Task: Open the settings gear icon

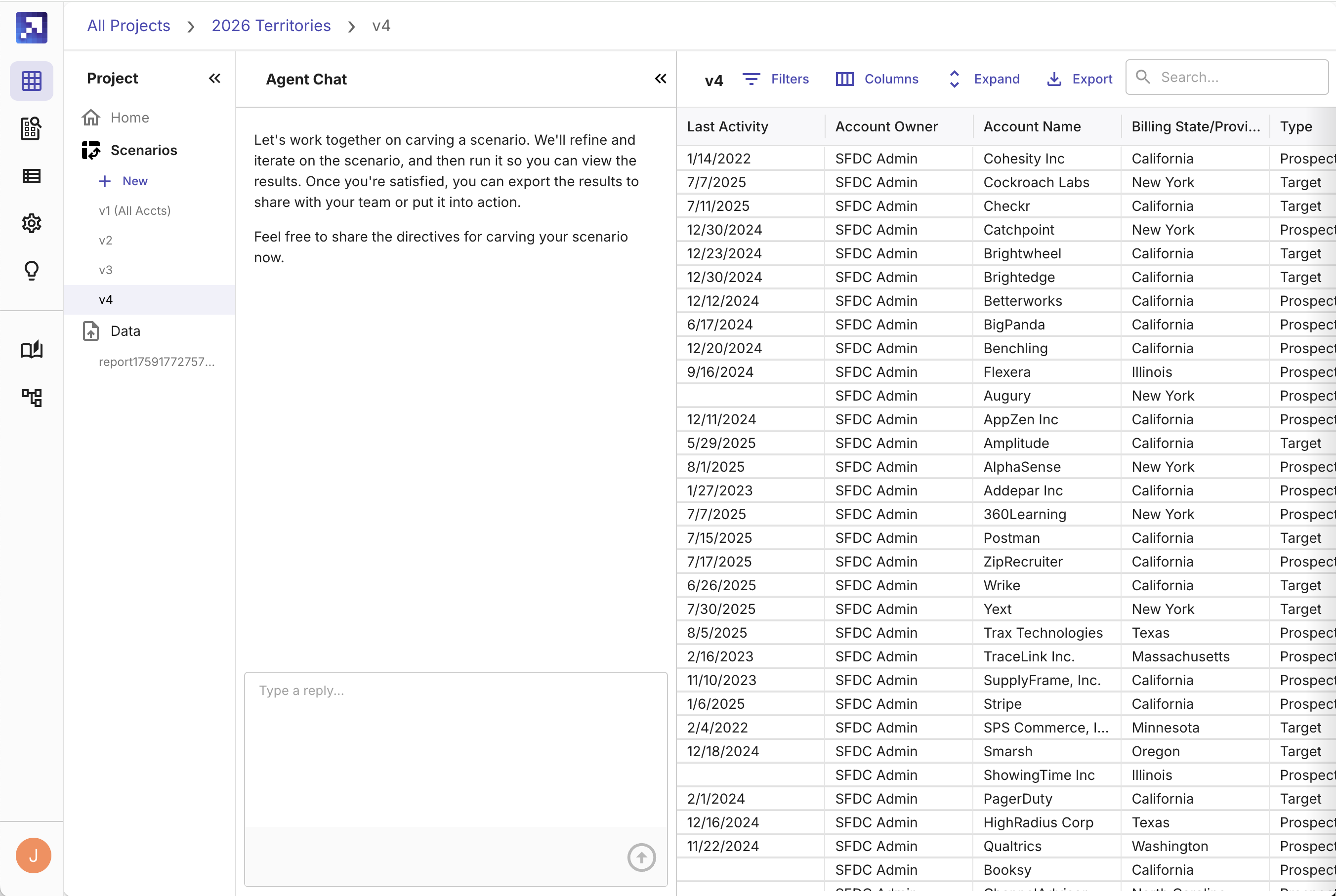Action: 32,223
